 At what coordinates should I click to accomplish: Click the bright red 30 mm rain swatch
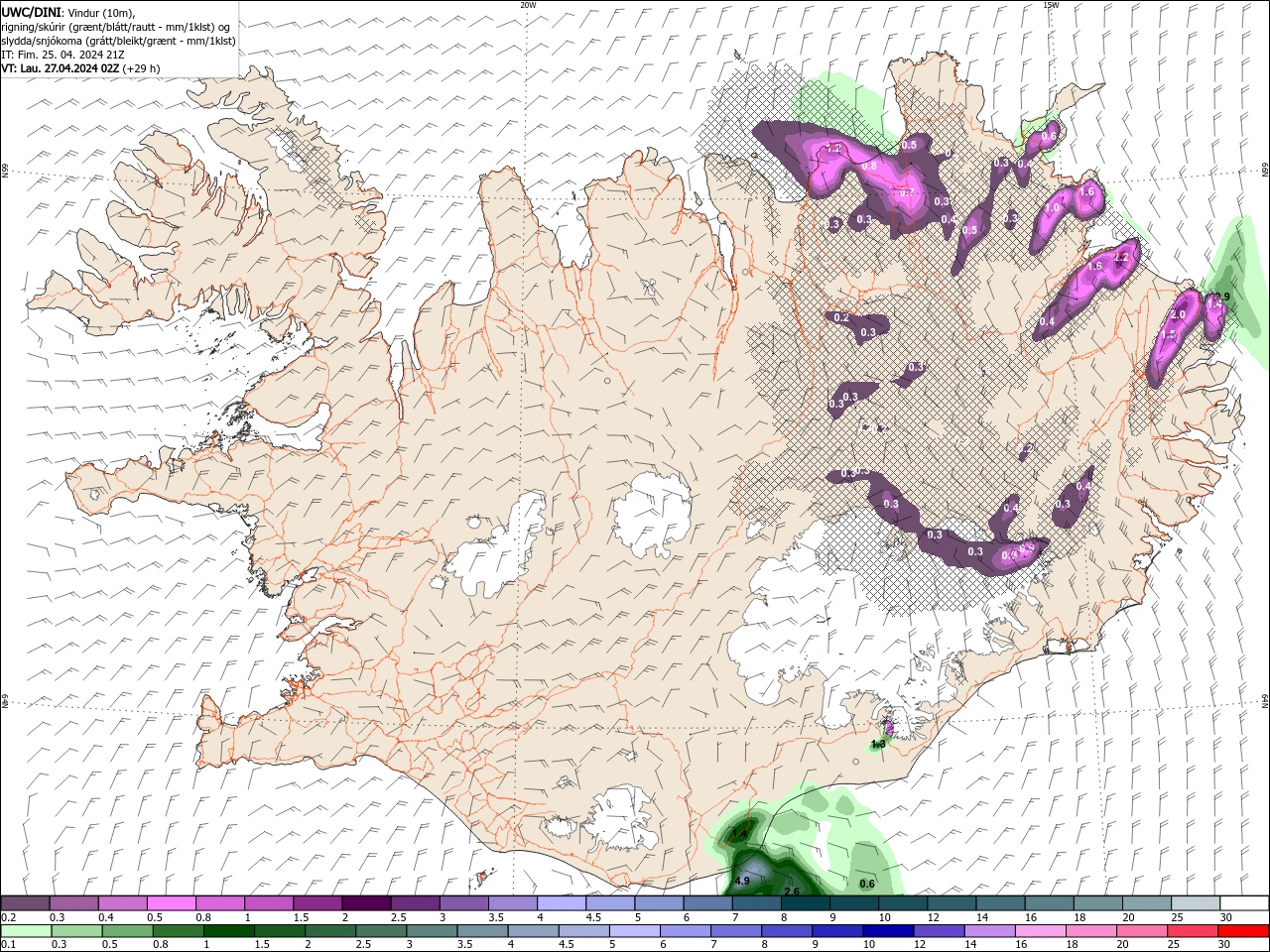click(x=1243, y=931)
